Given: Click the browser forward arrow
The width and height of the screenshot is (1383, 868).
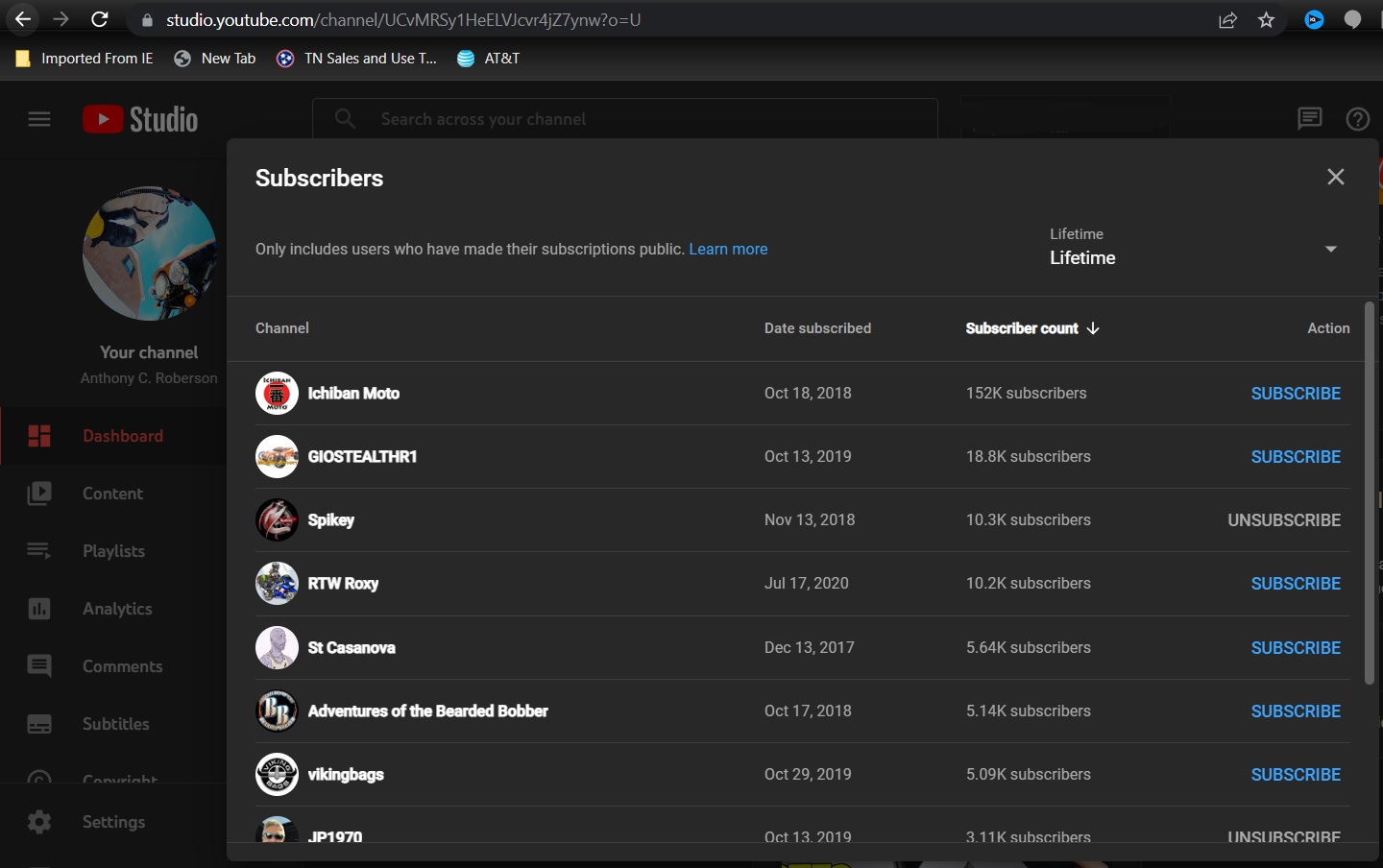Looking at the screenshot, I should [61, 19].
